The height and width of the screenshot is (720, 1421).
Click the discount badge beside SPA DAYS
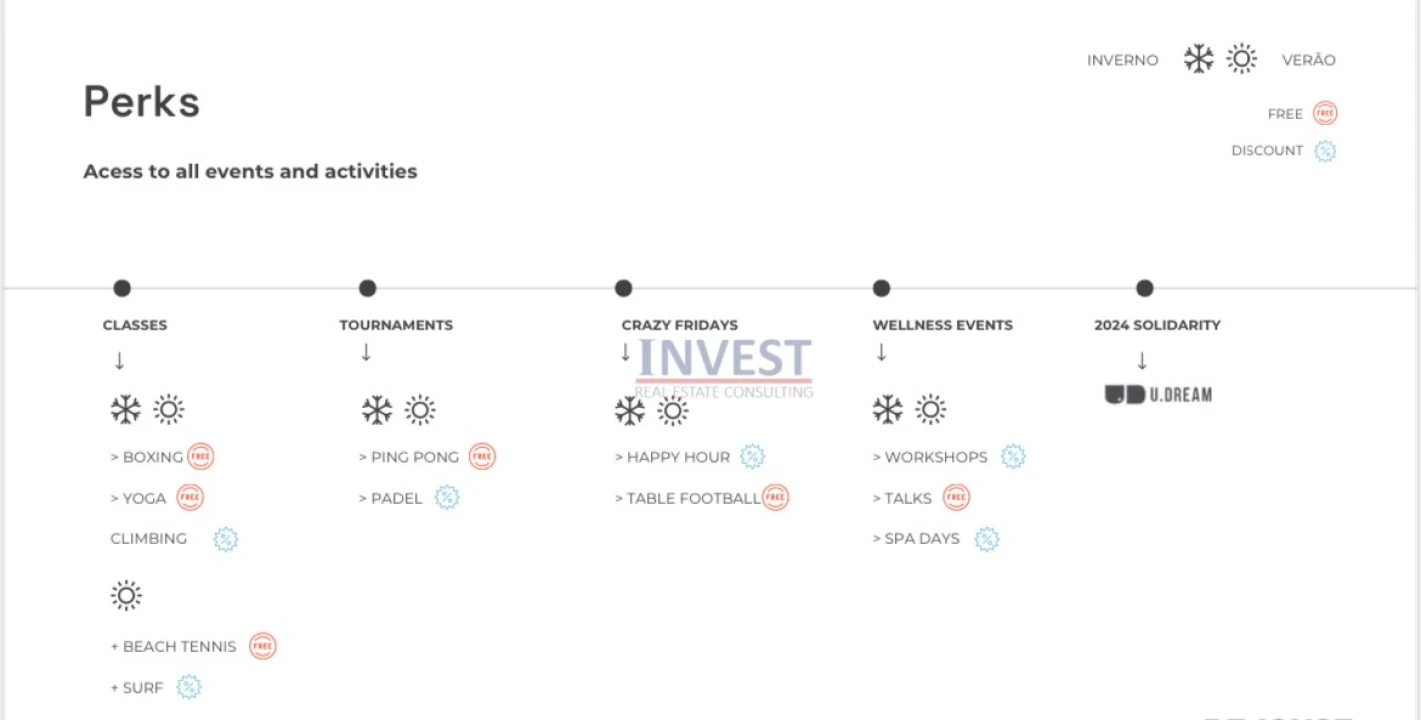[987, 539]
